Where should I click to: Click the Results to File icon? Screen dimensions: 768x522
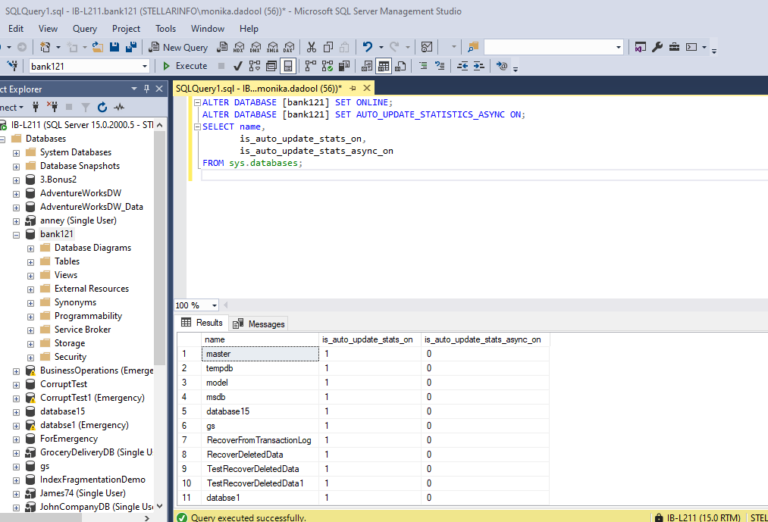click(400, 66)
